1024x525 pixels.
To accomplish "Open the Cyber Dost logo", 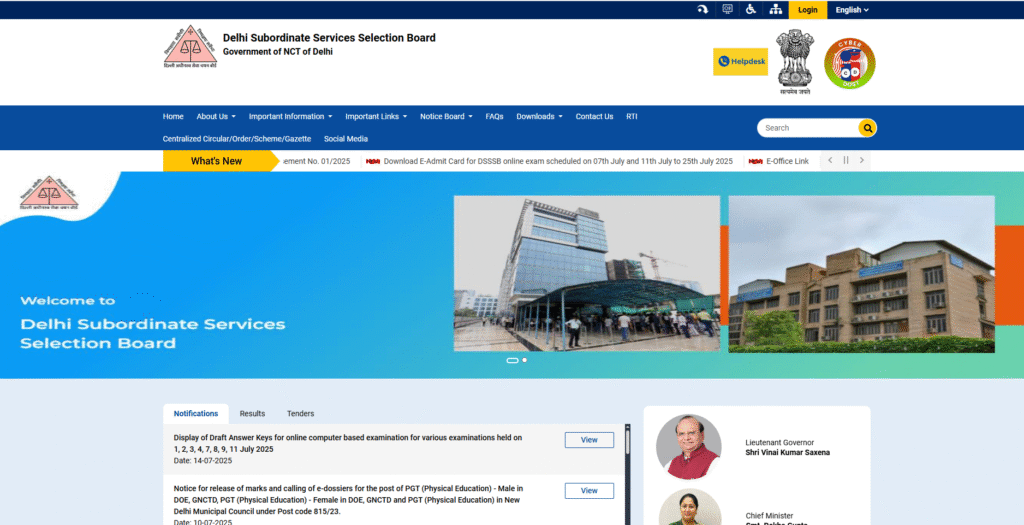I will (x=850, y=63).
